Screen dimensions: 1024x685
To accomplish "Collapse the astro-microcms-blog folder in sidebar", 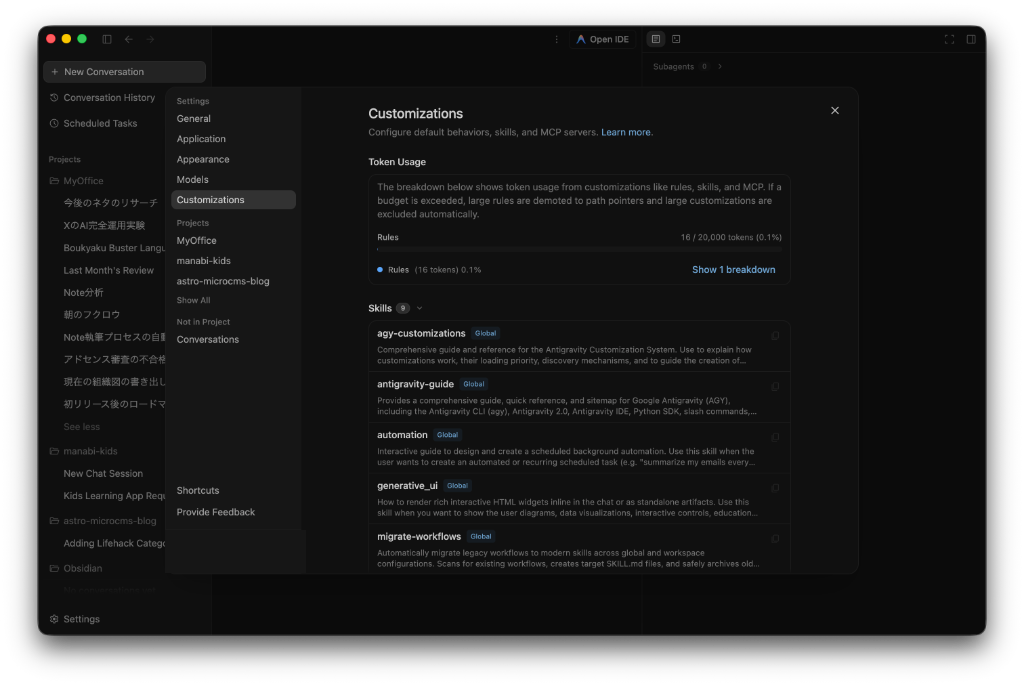I will pyautogui.click(x=54, y=521).
